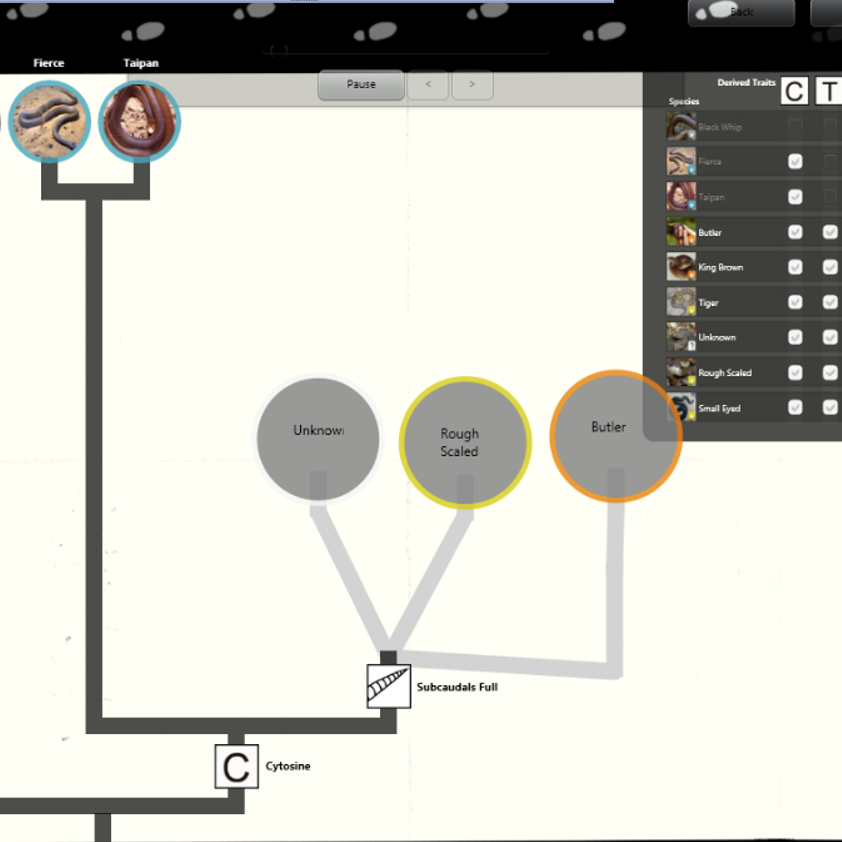
Task: Click the Small Eyed species thumbnail
Action: click(680, 408)
